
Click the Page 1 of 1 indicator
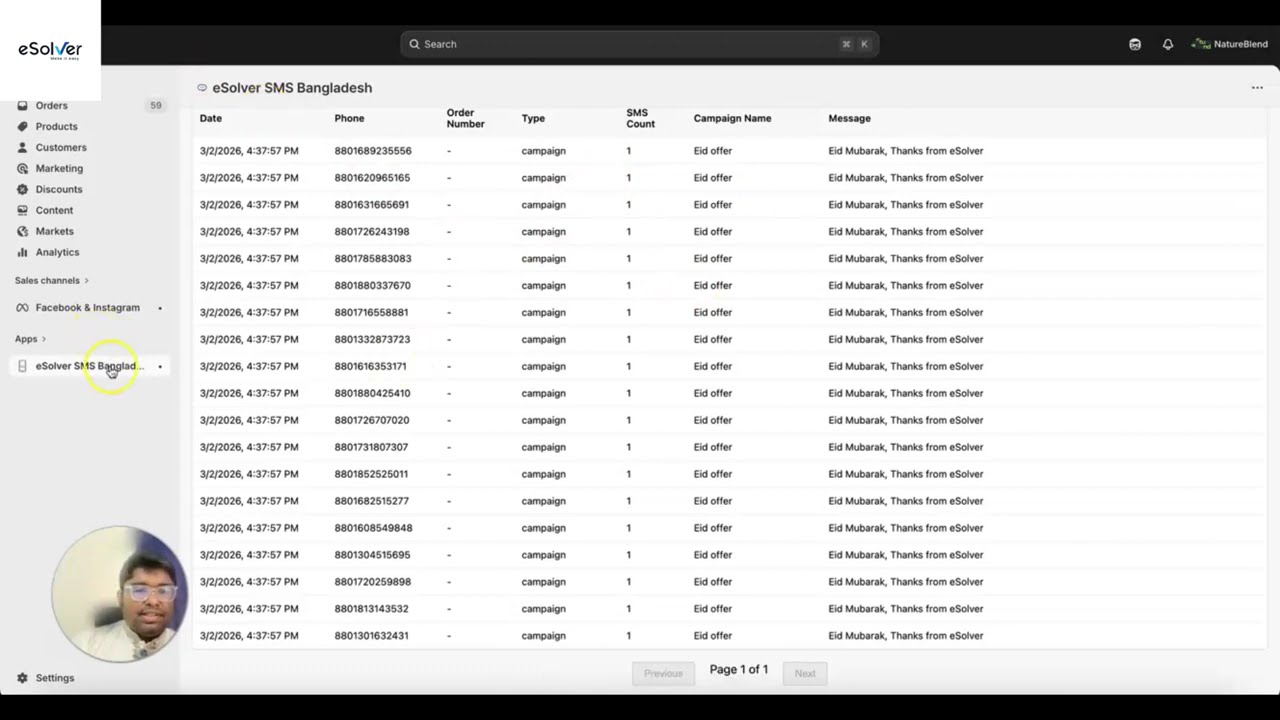pyautogui.click(x=739, y=670)
